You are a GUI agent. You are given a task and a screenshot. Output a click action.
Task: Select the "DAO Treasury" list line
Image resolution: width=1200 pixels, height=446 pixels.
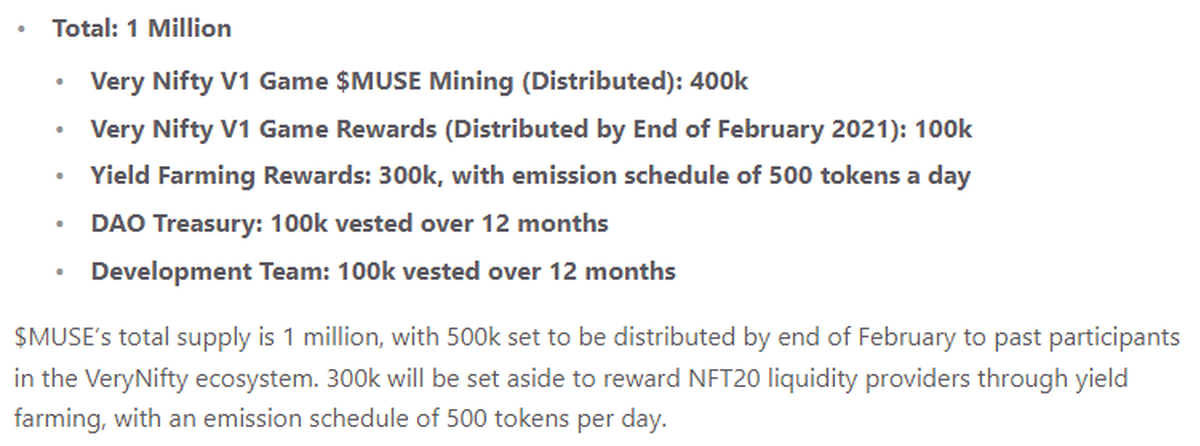(349, 223)
